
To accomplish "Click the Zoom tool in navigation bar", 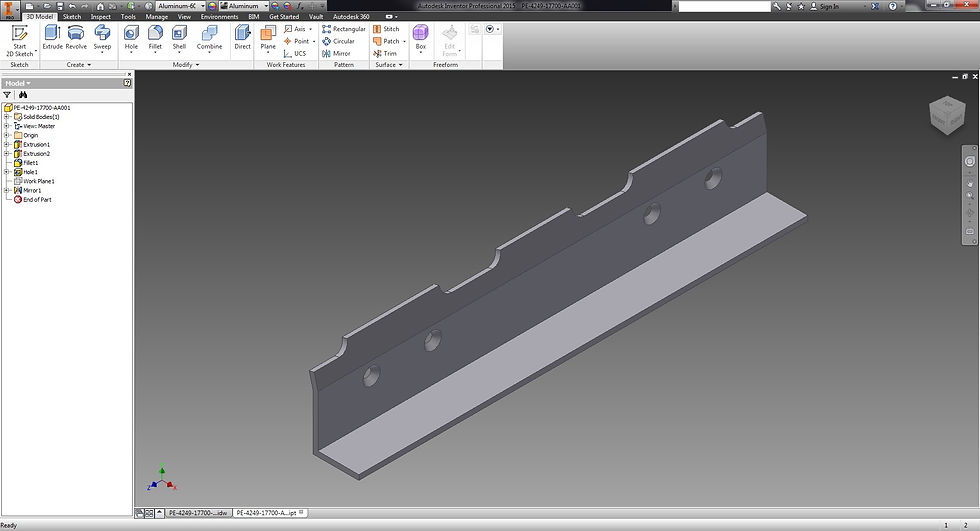I will [x=970, y=196].
